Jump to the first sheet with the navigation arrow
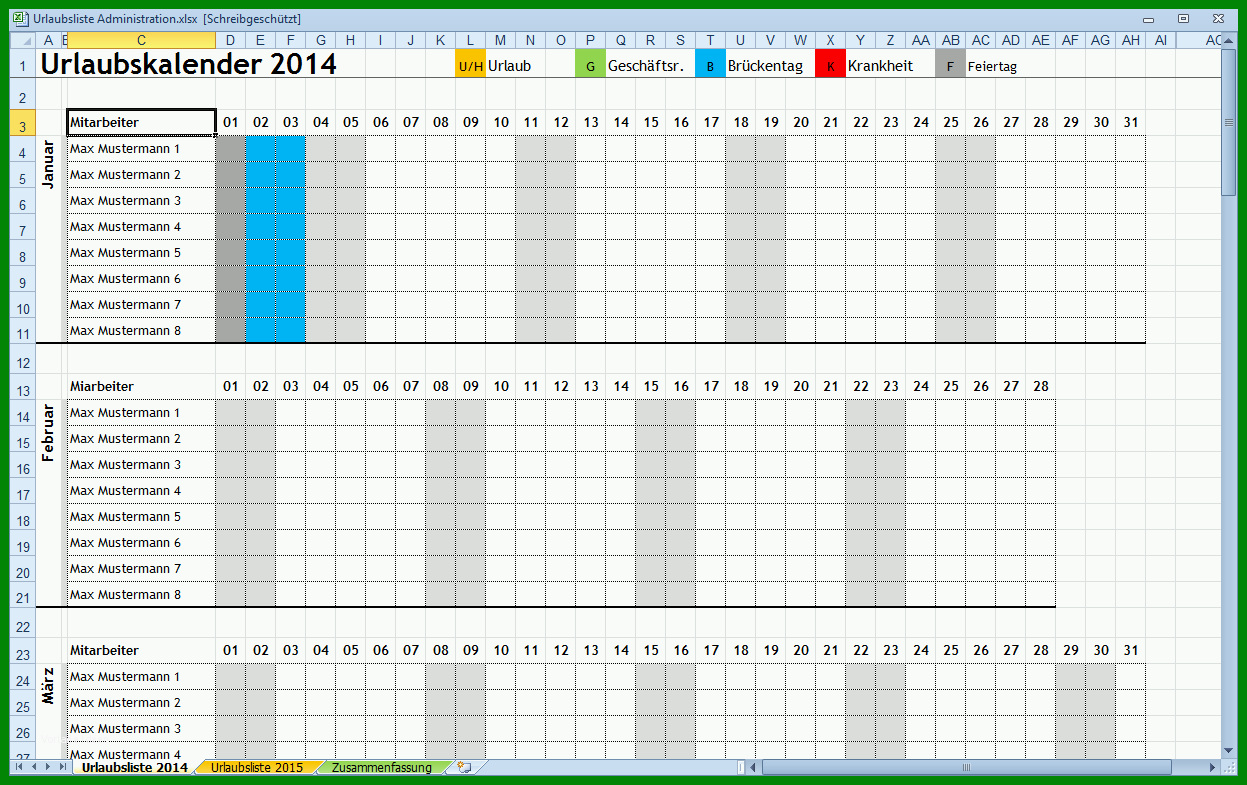The image size is (1247, 785). coord(19,767)
